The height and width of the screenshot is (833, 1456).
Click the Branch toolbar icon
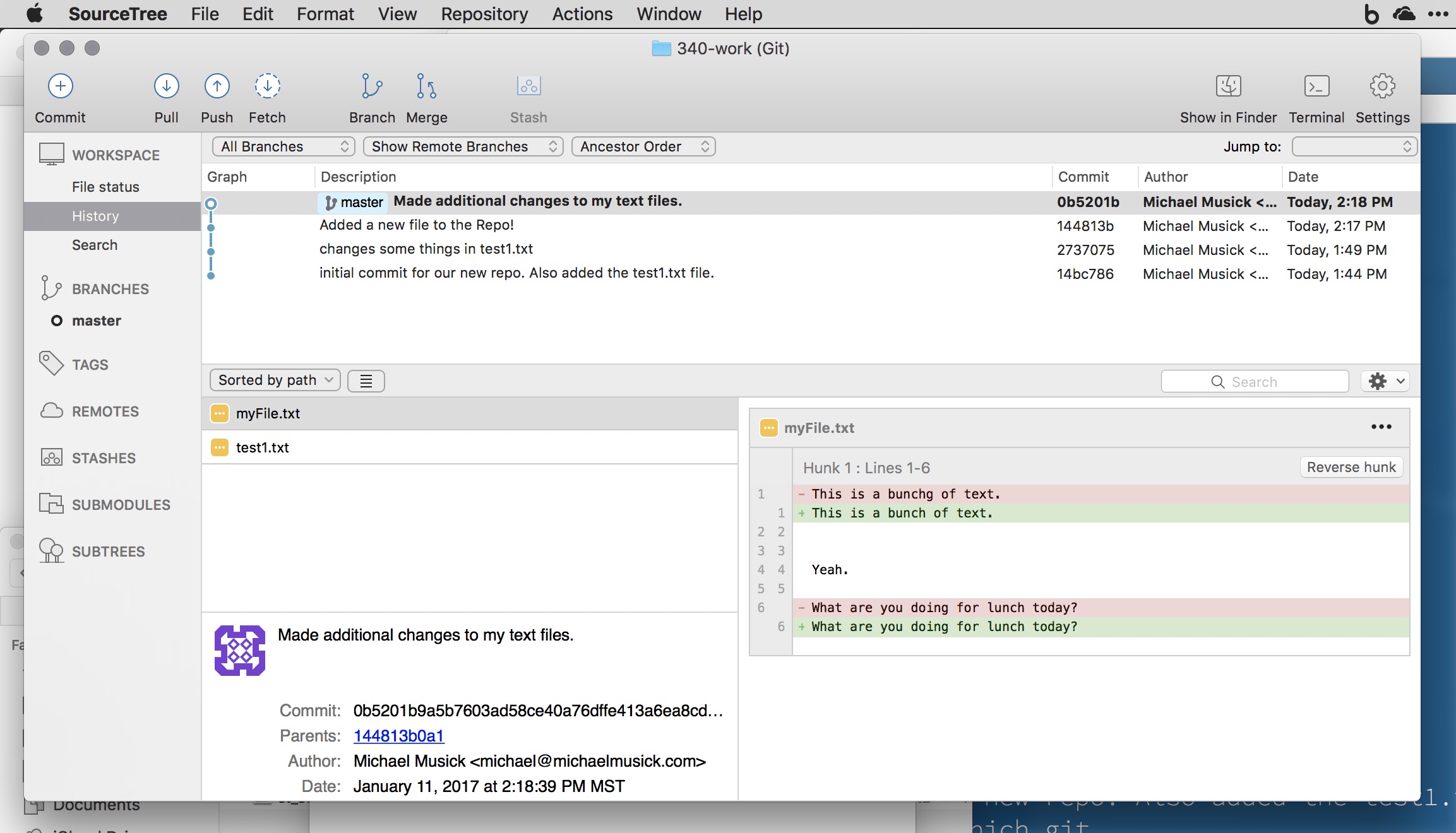click(x=372, y=86)
